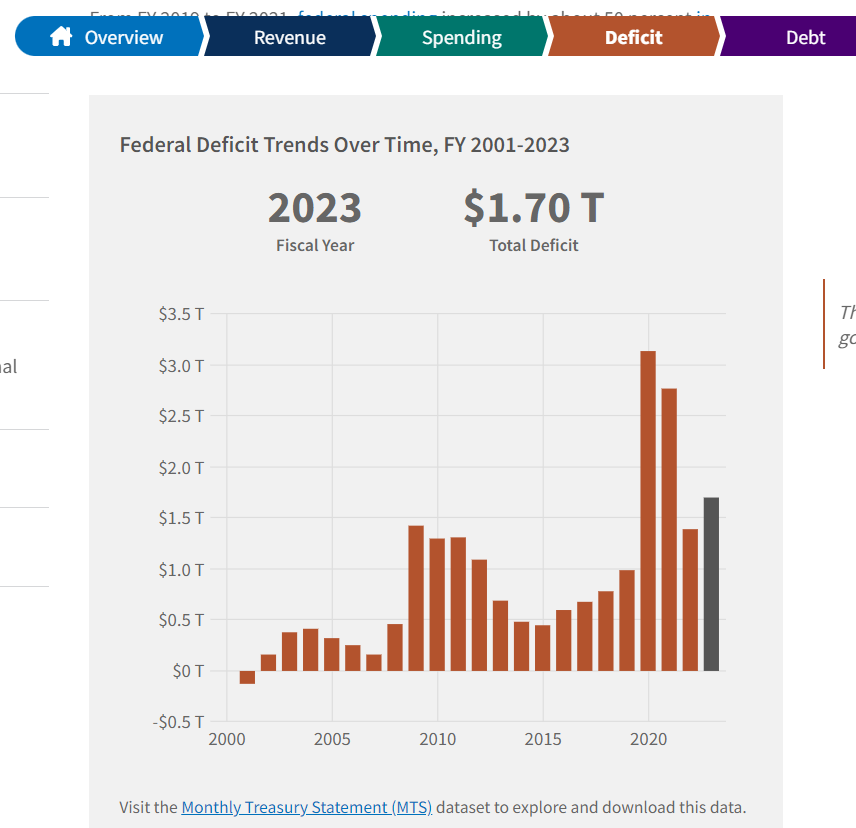This screenshot has width=856, height=828.
Task: Click the 2021 deficit bar
Action: click(x=669, y=529)
